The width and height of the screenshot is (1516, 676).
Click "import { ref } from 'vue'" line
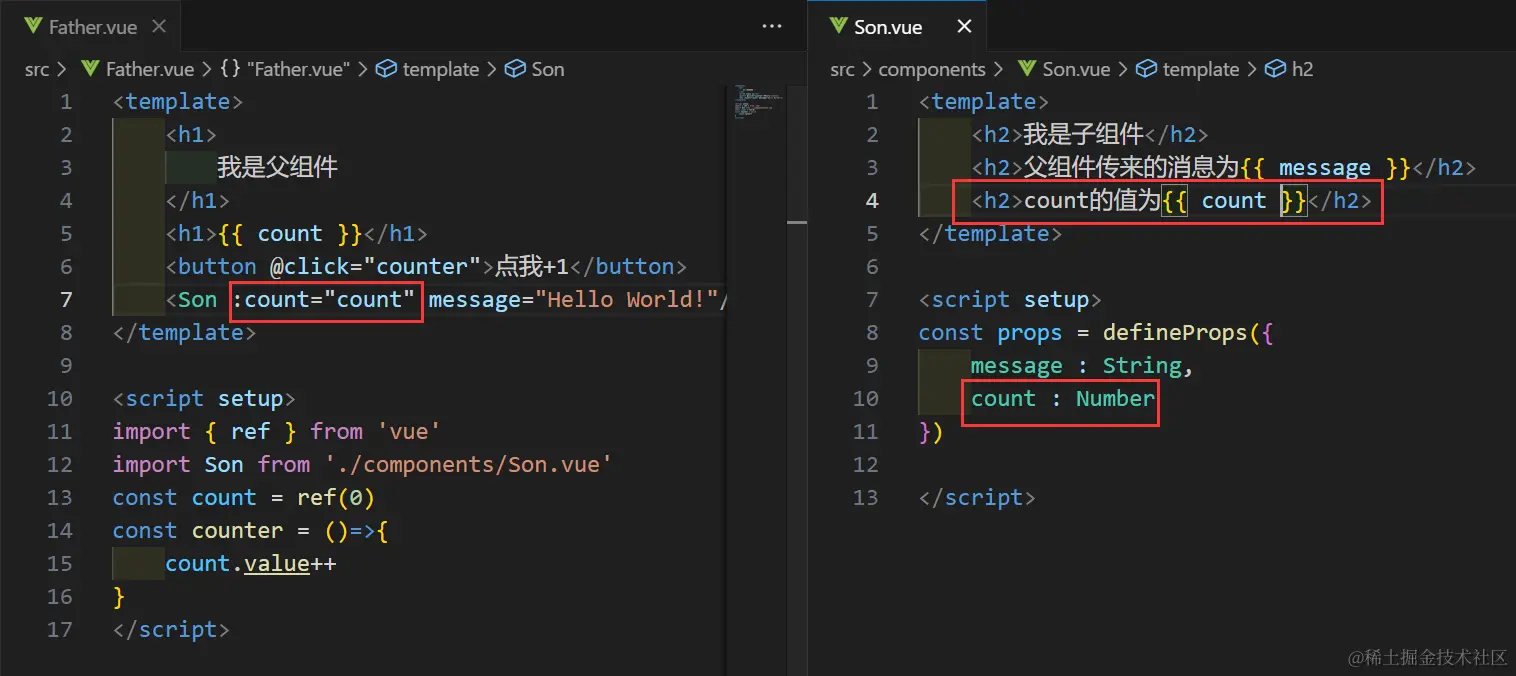tap(277, 431)
